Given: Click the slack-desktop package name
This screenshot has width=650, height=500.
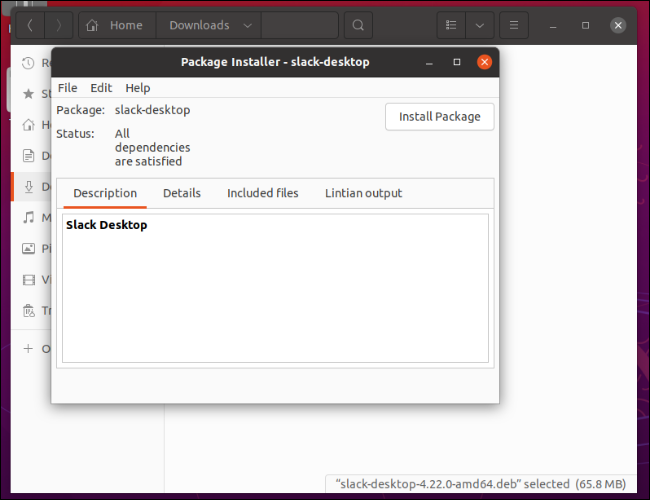Looking at the screenshot, I should [x=152, y=110].
